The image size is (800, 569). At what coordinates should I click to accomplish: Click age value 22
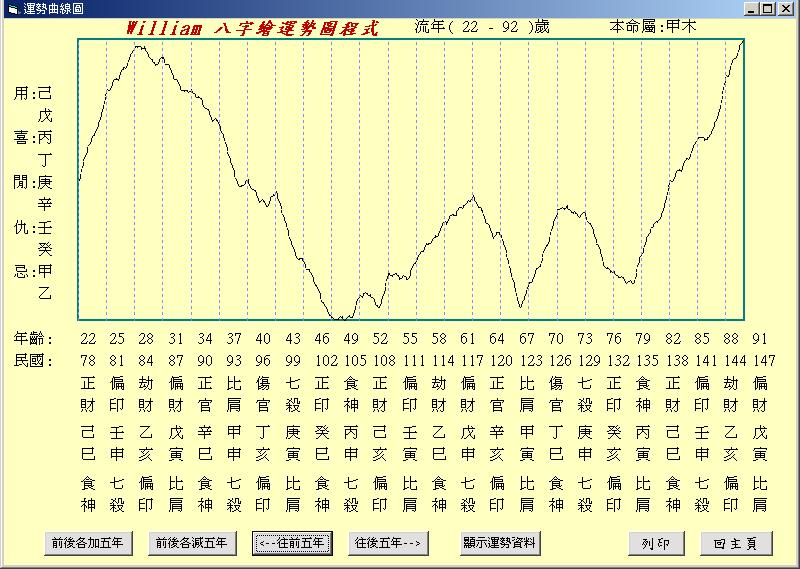pos(88,339)
